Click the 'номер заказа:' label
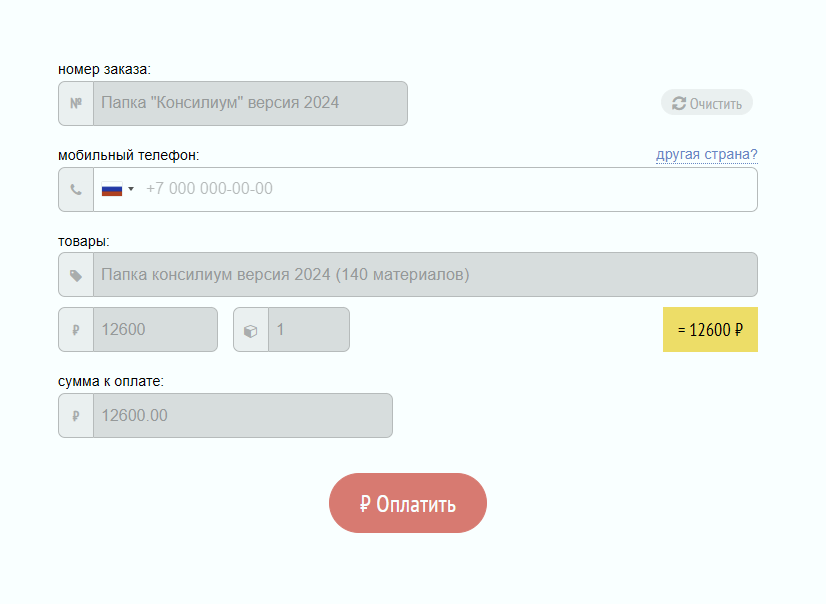 [104, 70]
